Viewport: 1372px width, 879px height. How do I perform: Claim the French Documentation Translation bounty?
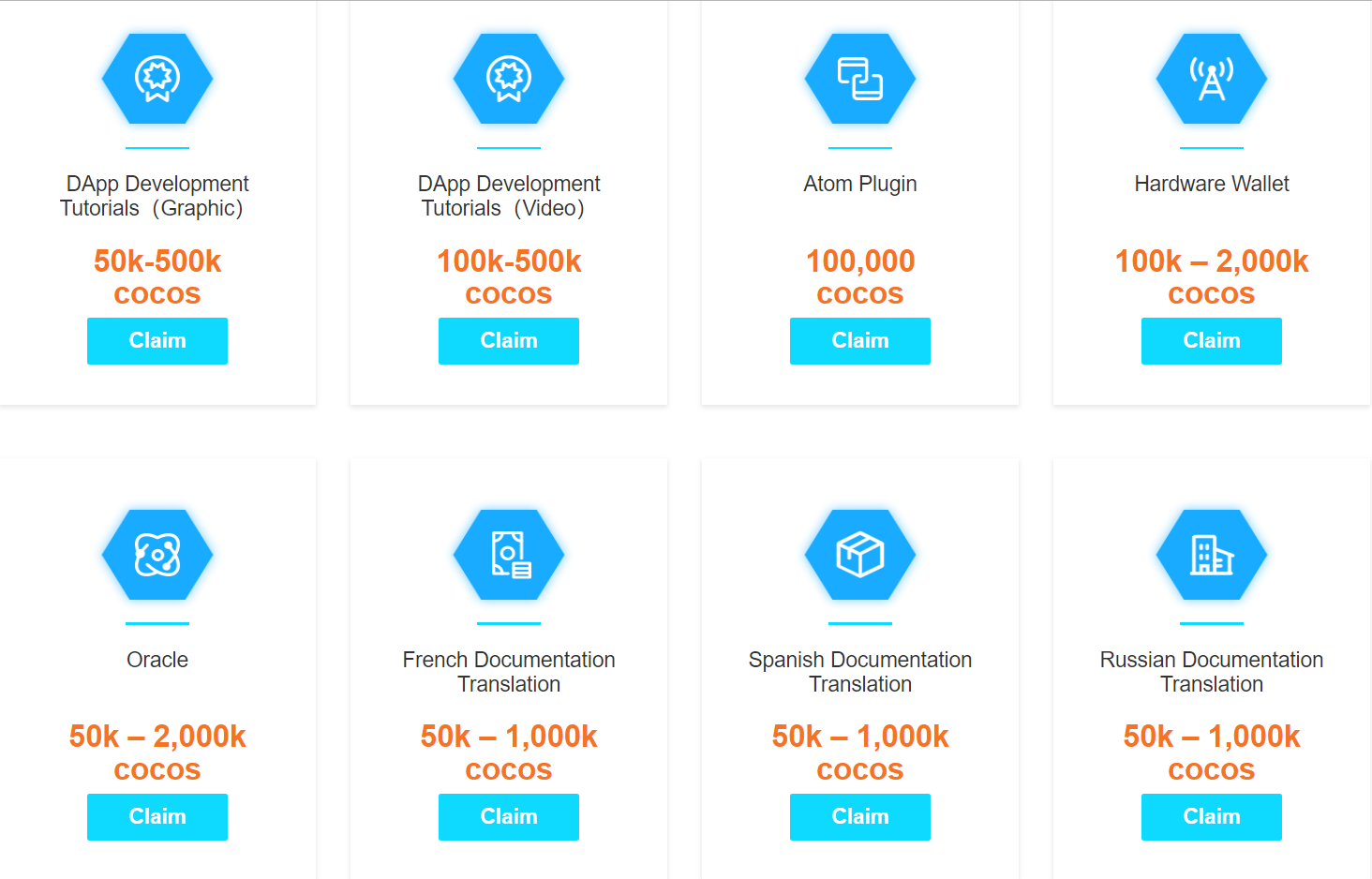click(x=509, y=817)
